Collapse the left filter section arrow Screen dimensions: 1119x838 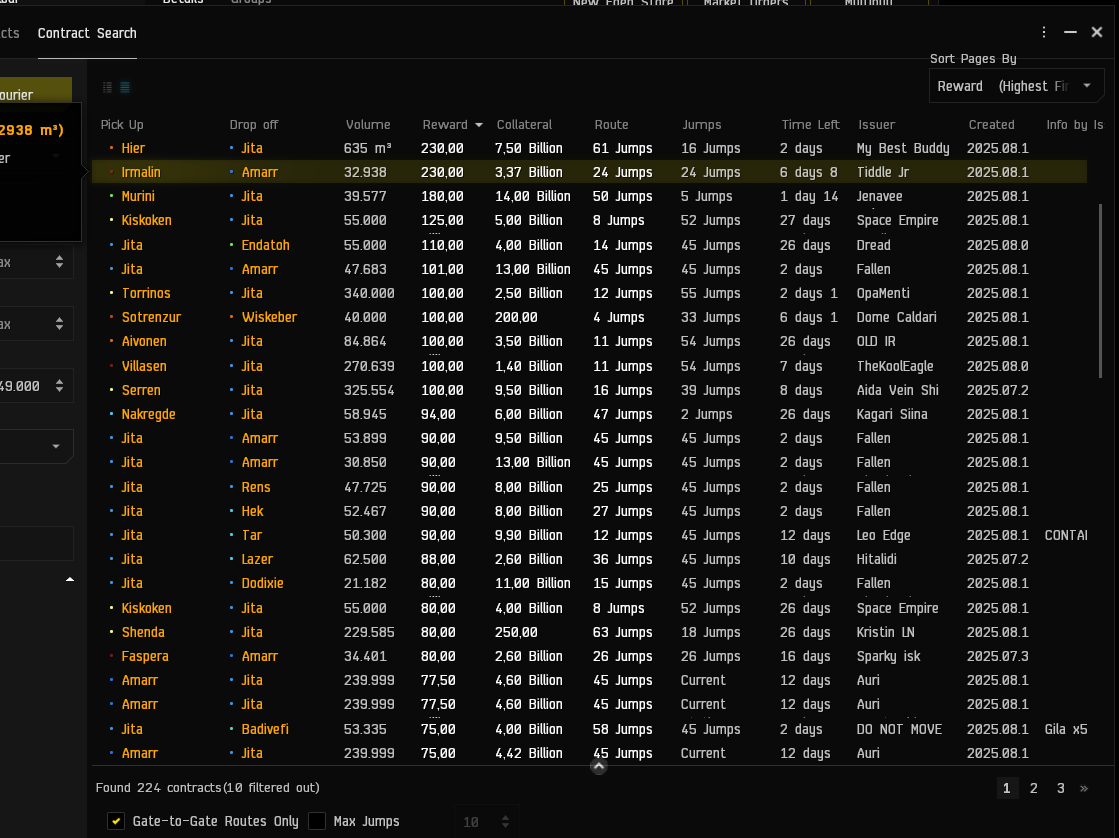point(70,580)
